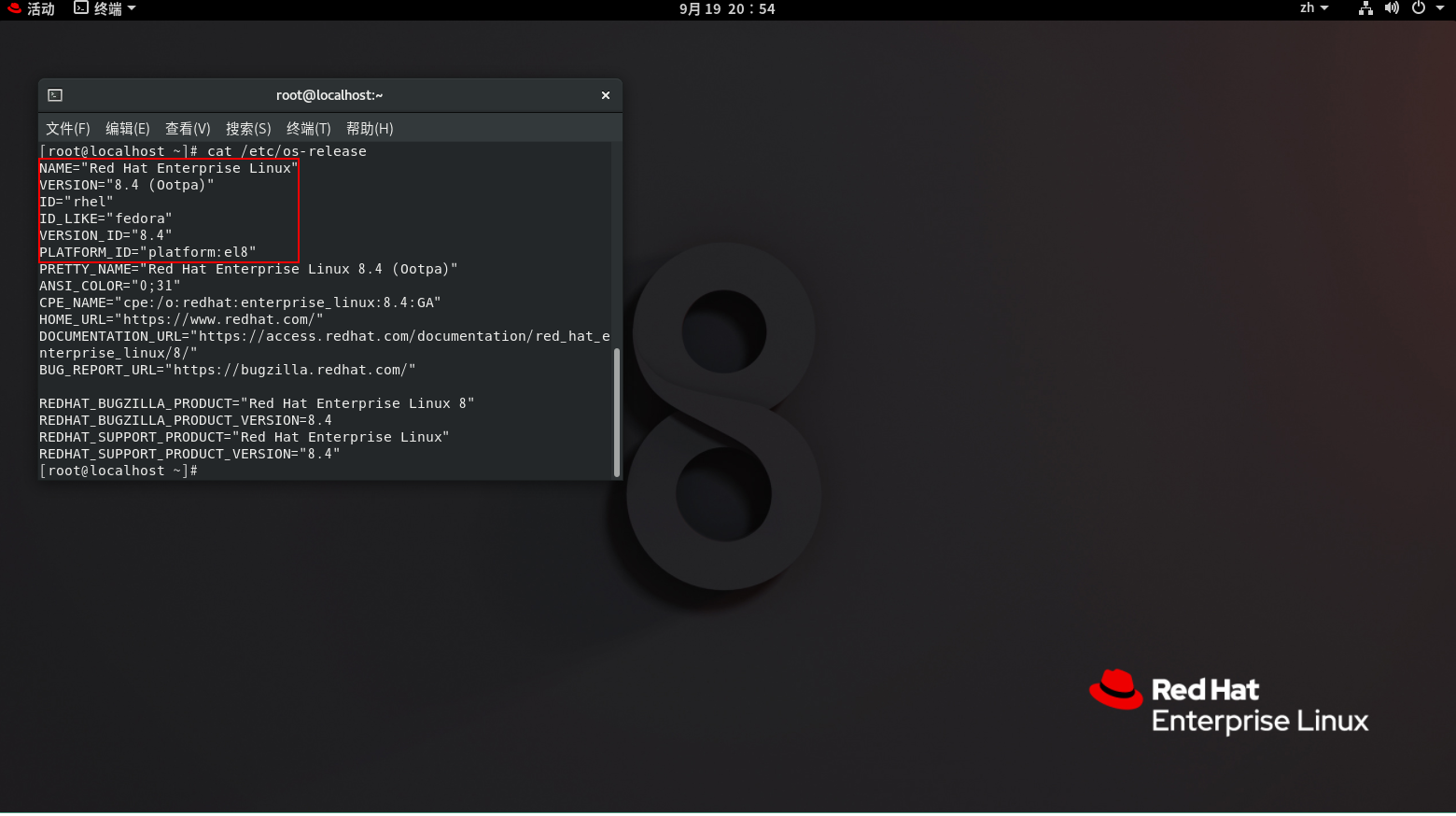This screenshot has height=816, width=1456.
Task: Click the PRETTY_NAME line in terminal
Action: tap(248, 269)
